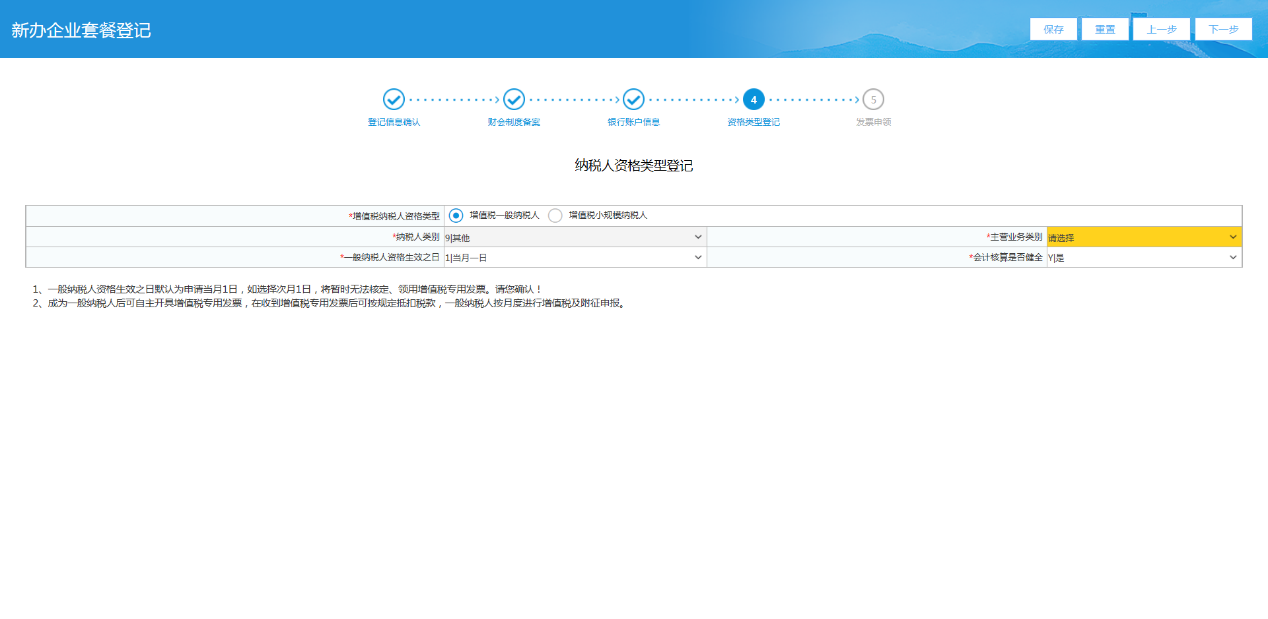Viewport: 1268px width, 619px height.
Task: Go to 财会制度备案 step label
Action: point(514,122)
